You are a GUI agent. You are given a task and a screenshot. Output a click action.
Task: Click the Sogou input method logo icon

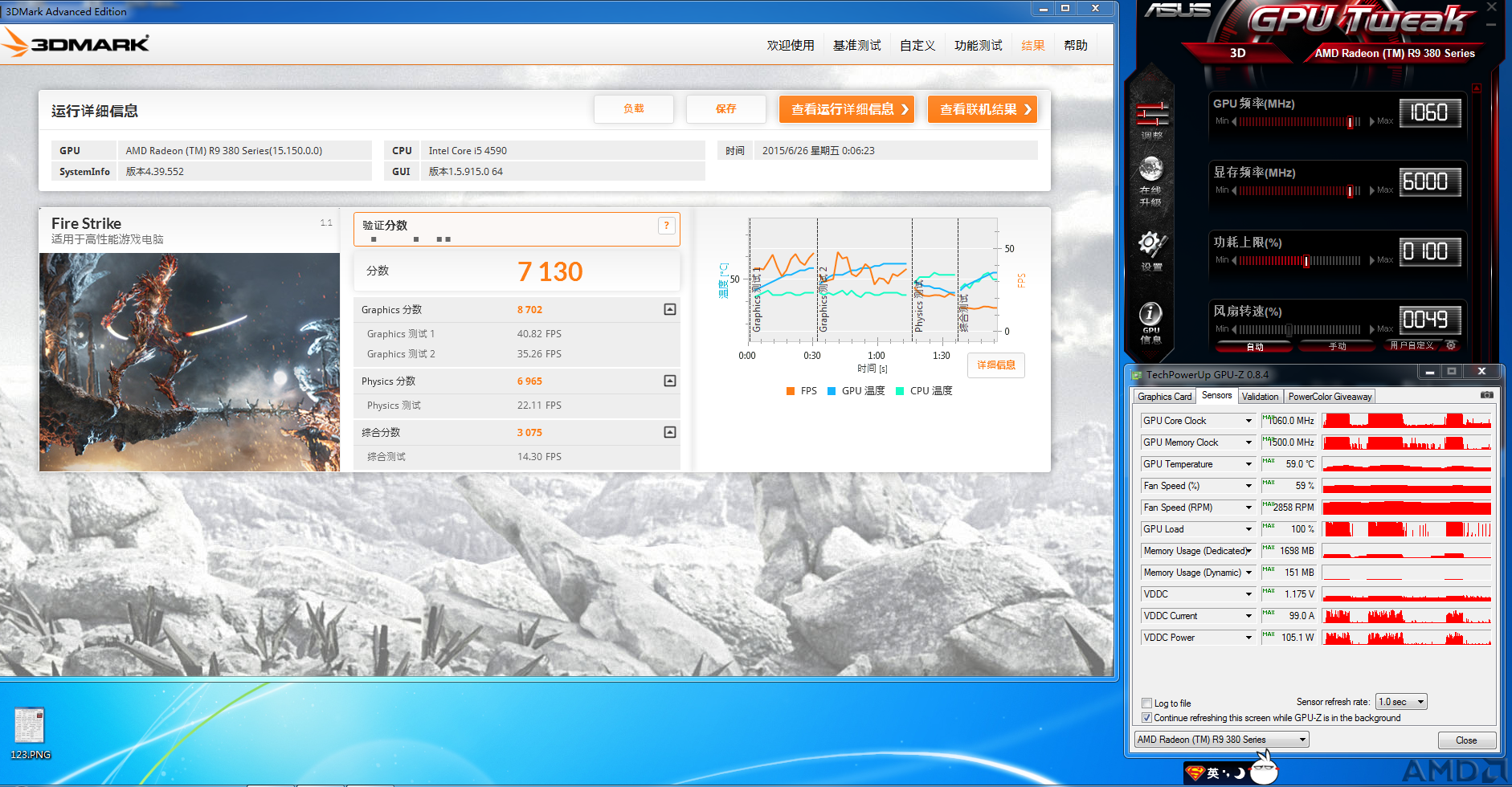1196,773
